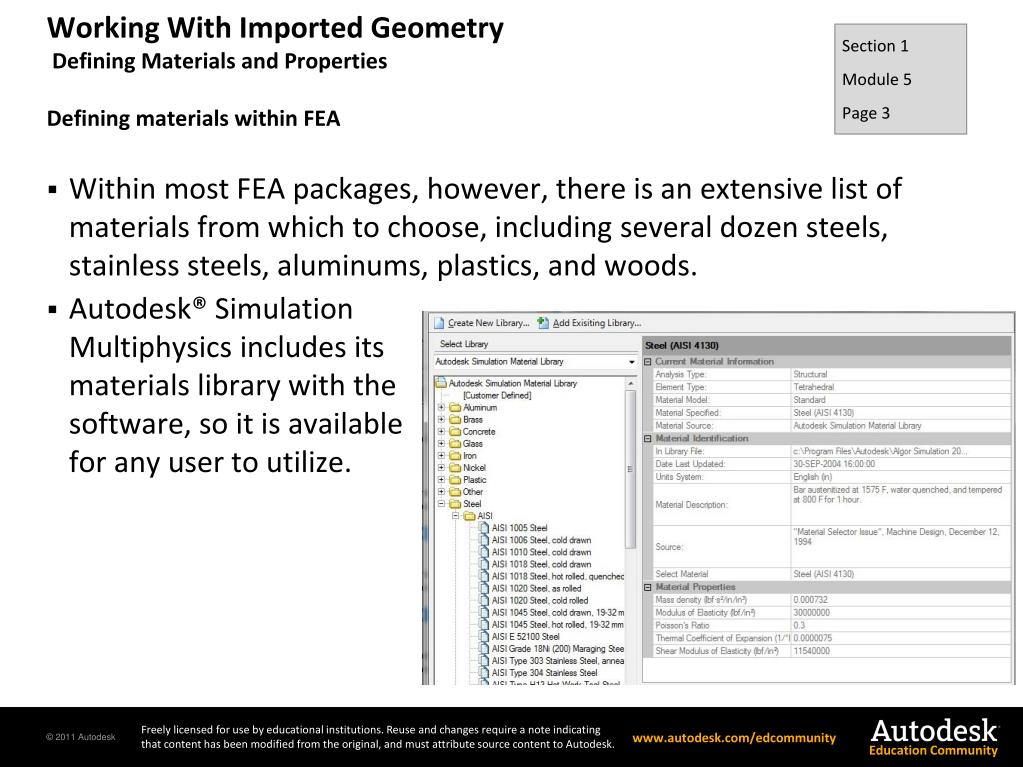The width and height of the screenshot is (1023, 767).
Task: Collapse the Current Material Information section
Action: pos(648,361)
